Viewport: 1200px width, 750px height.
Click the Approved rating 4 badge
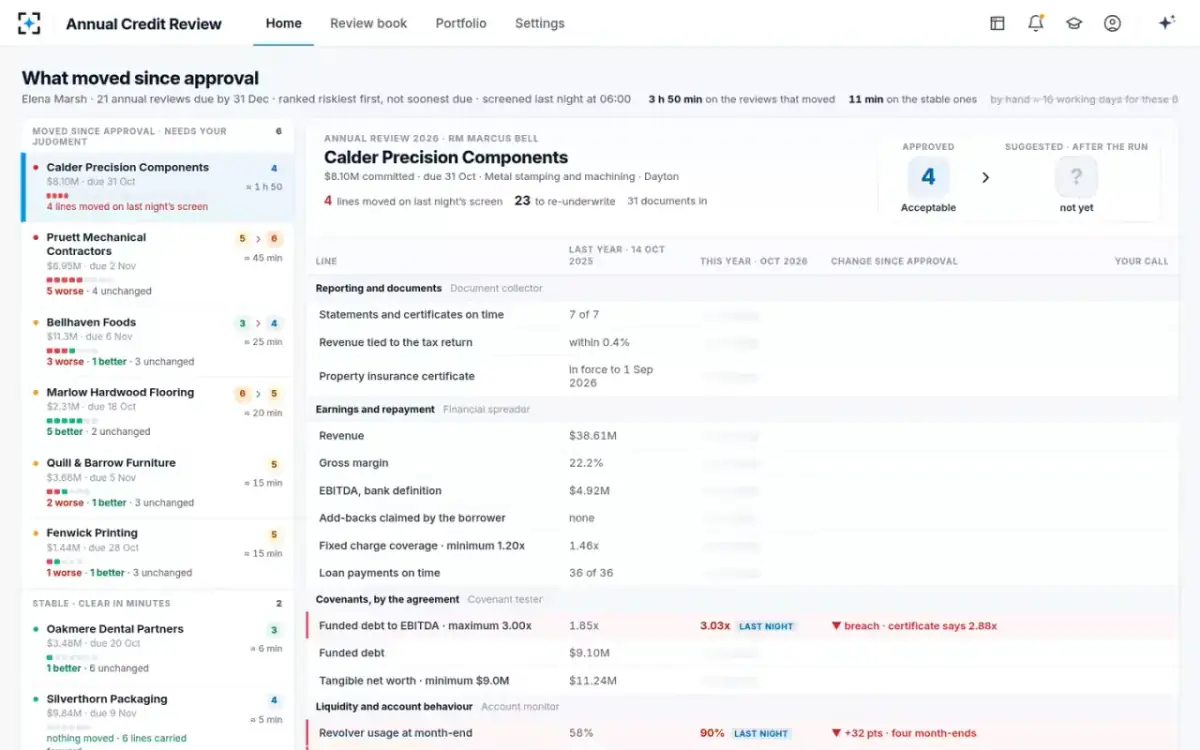click(x=928, y=177)
